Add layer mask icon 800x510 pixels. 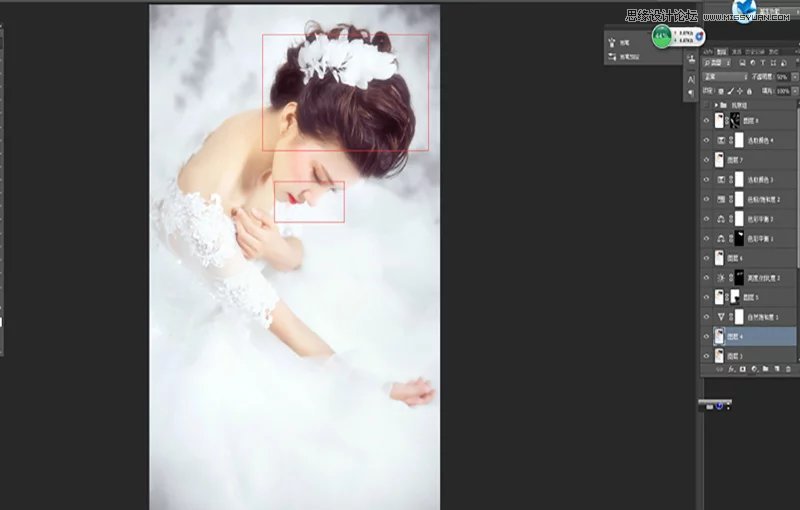[x=742, y=369]
